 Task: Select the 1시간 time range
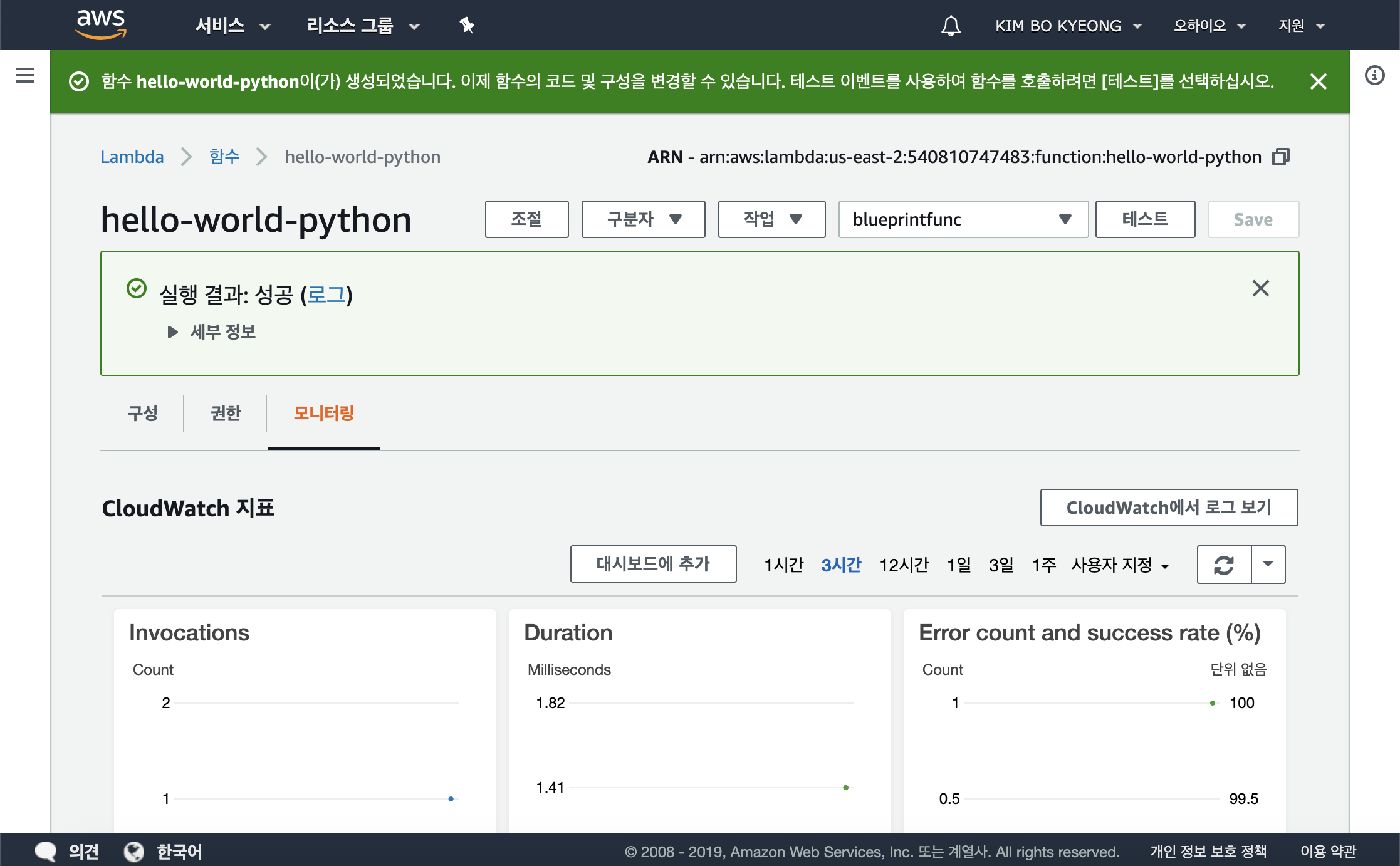tap(783, 565)
